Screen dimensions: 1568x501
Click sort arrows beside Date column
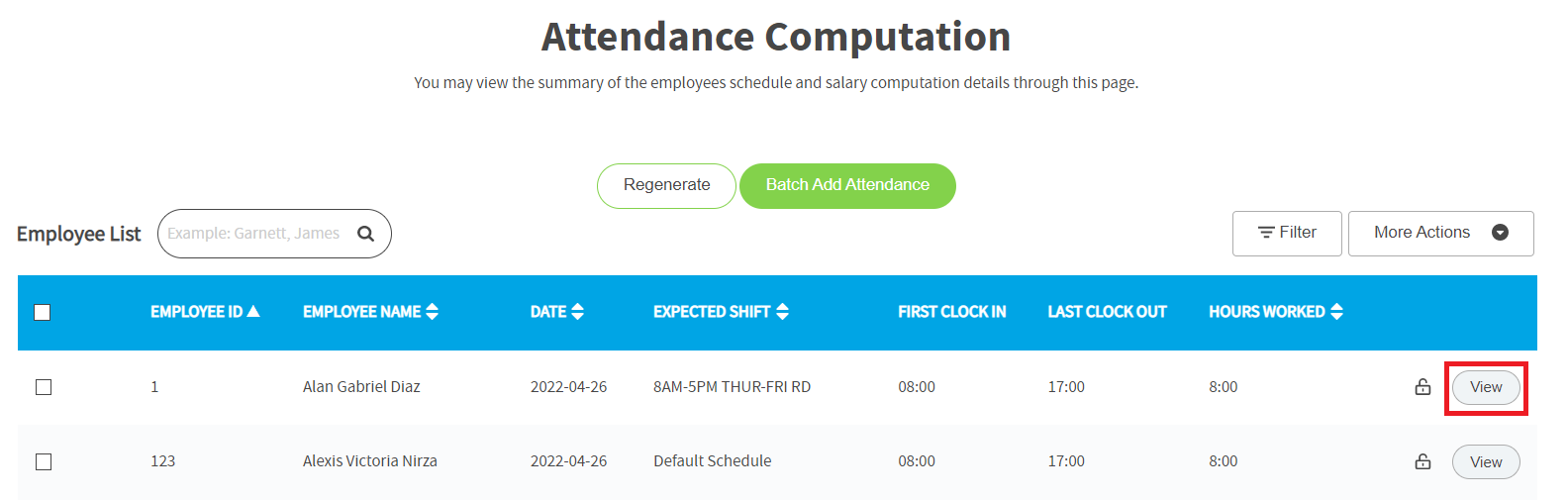(x=577, y=311)
